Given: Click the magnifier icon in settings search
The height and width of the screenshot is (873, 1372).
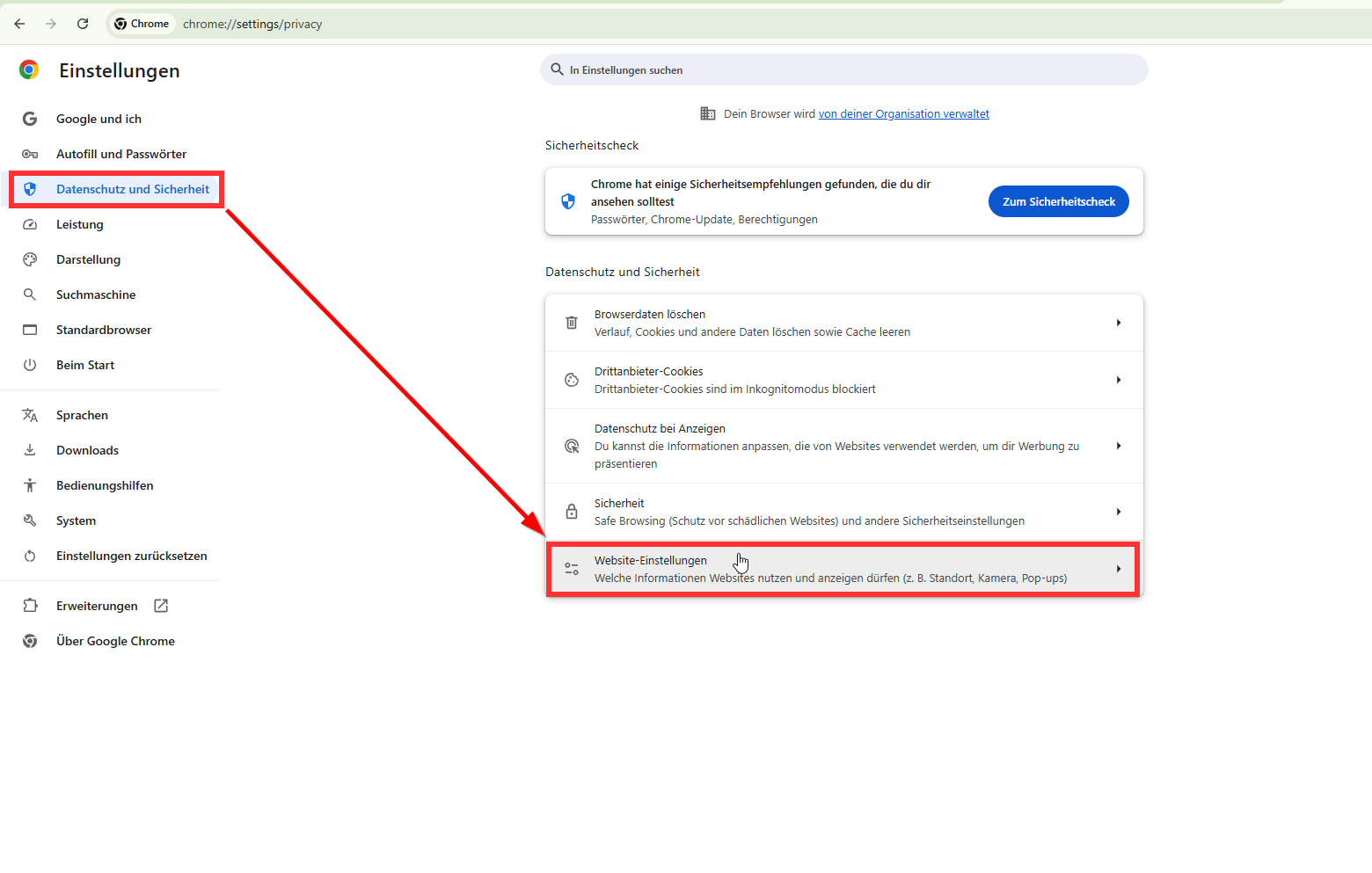Looking at the screenshot, I should coord(557,69).
